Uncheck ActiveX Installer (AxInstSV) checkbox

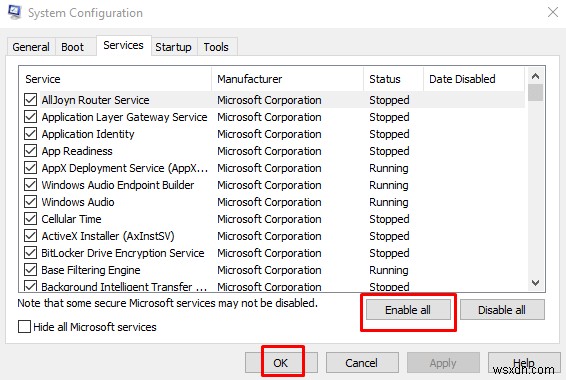31,235
